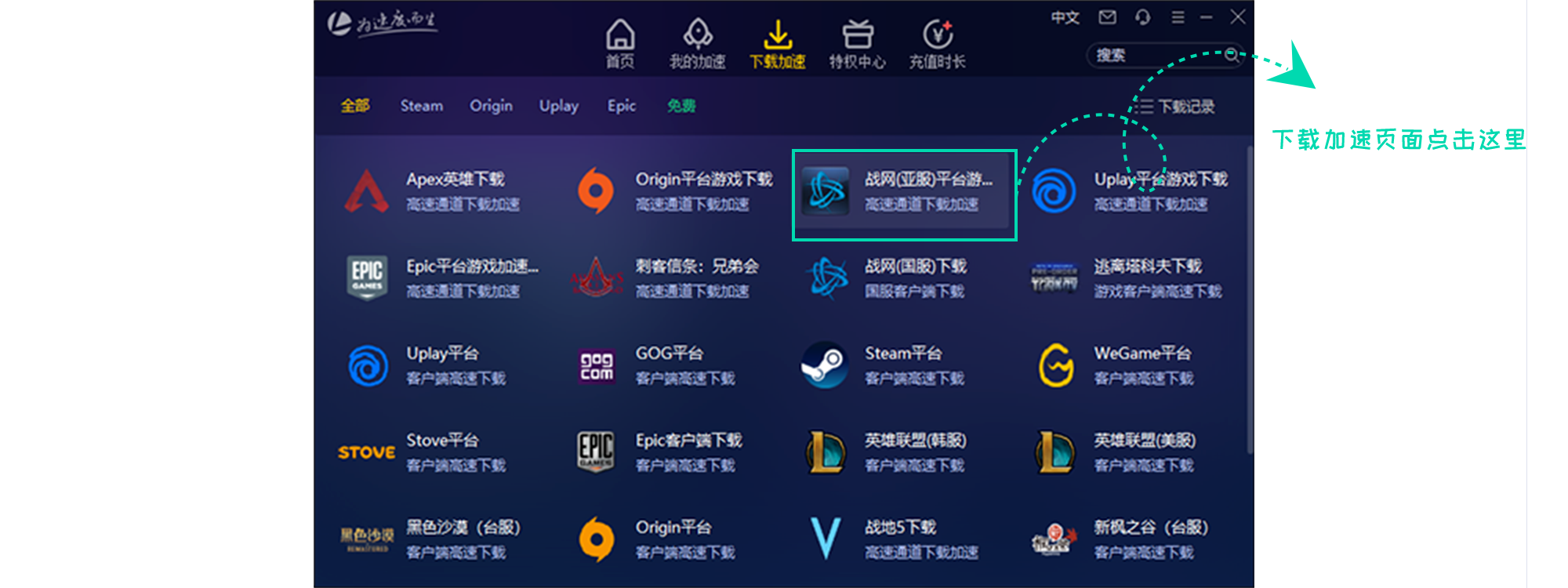The width and height of the screenshot is (1568, 588).
Task: Select the Steam filter tab
Action: click(422, 105)
